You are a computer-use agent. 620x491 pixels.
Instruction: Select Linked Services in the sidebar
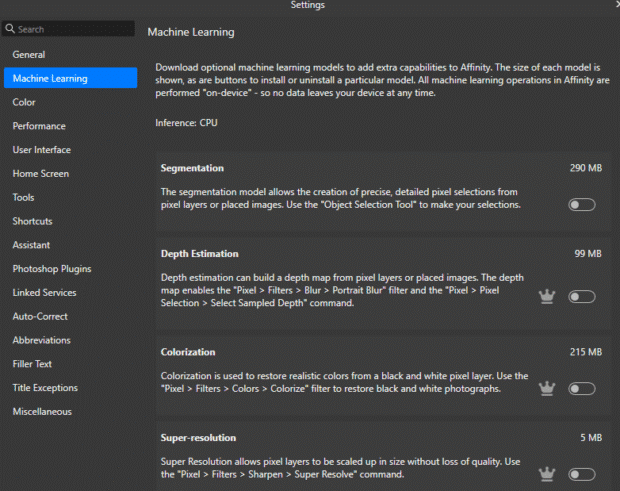(46, 293)
